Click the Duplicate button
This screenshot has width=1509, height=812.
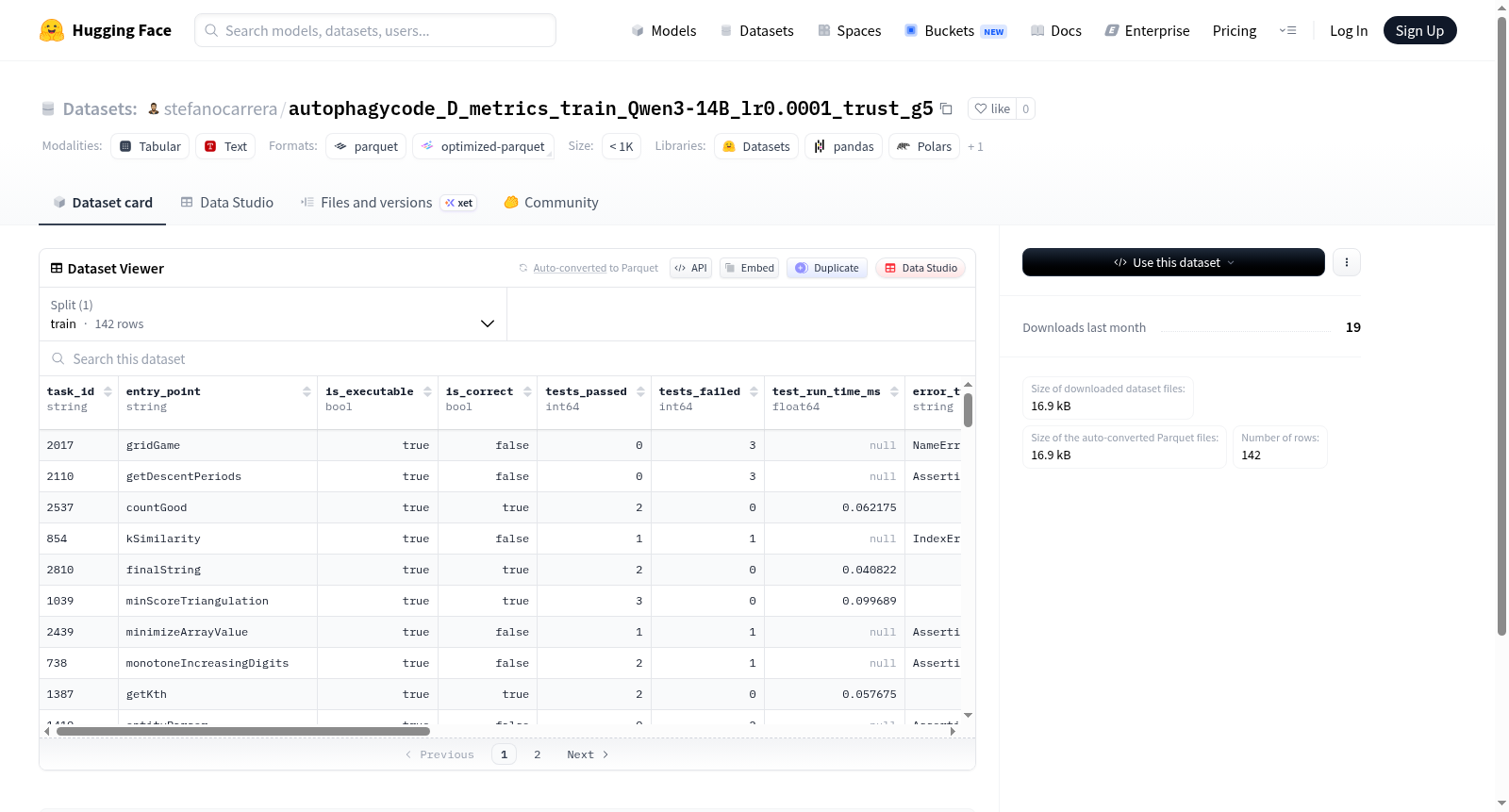tap(827, 268)
